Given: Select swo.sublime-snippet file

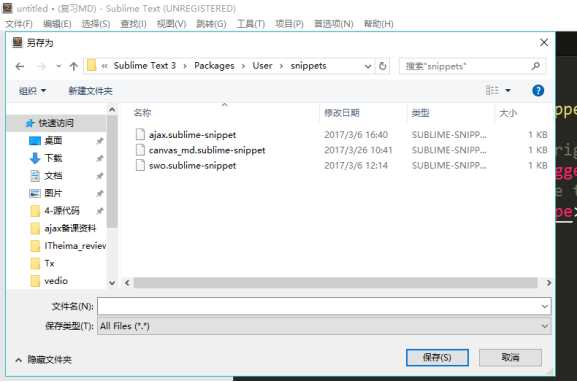Looking at the screenshot, I should click(192, 166).
